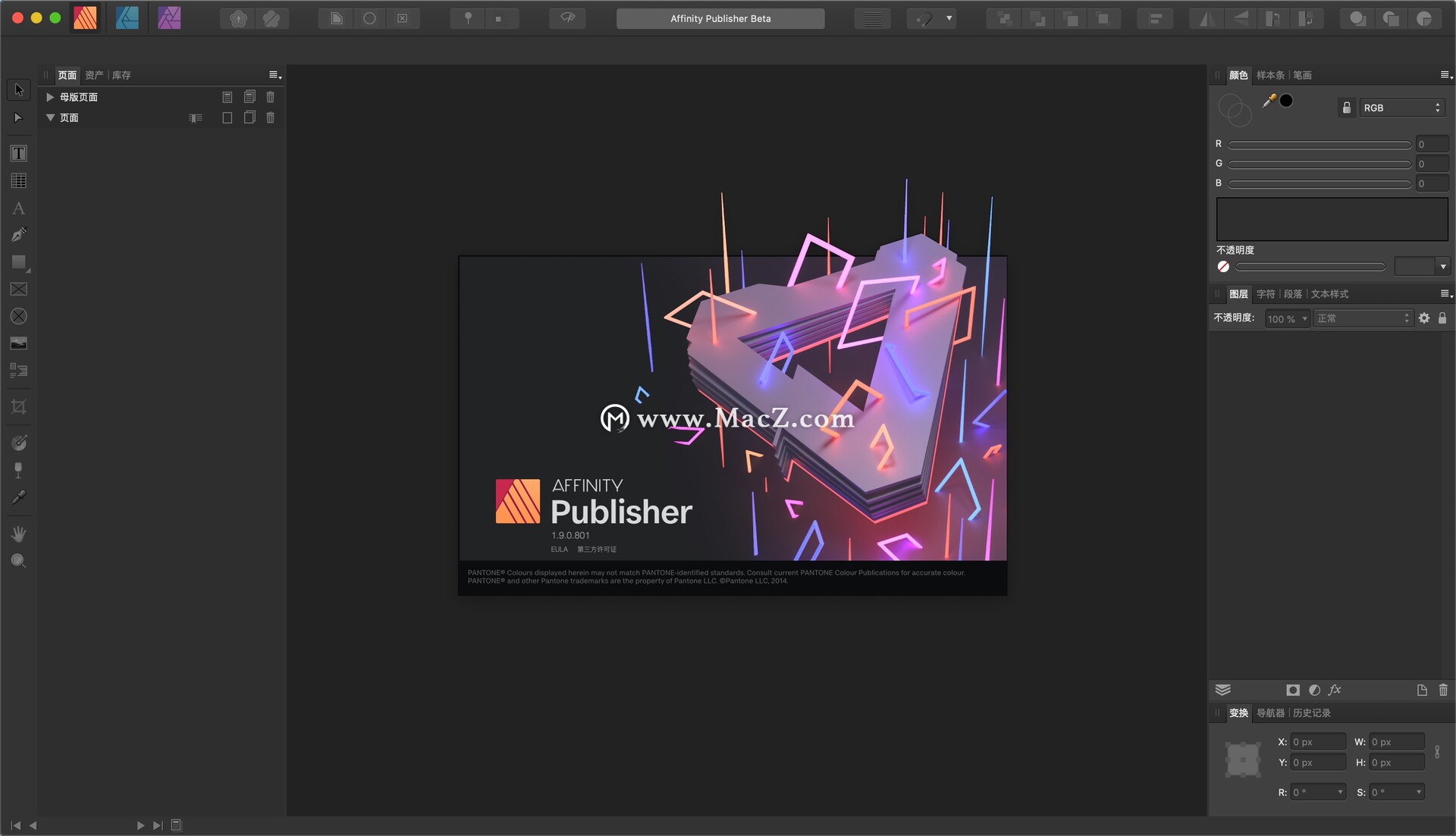Switch to Photo persona icon
Image resolution: width=1456 pixels, height=836 pixels.
169,18
